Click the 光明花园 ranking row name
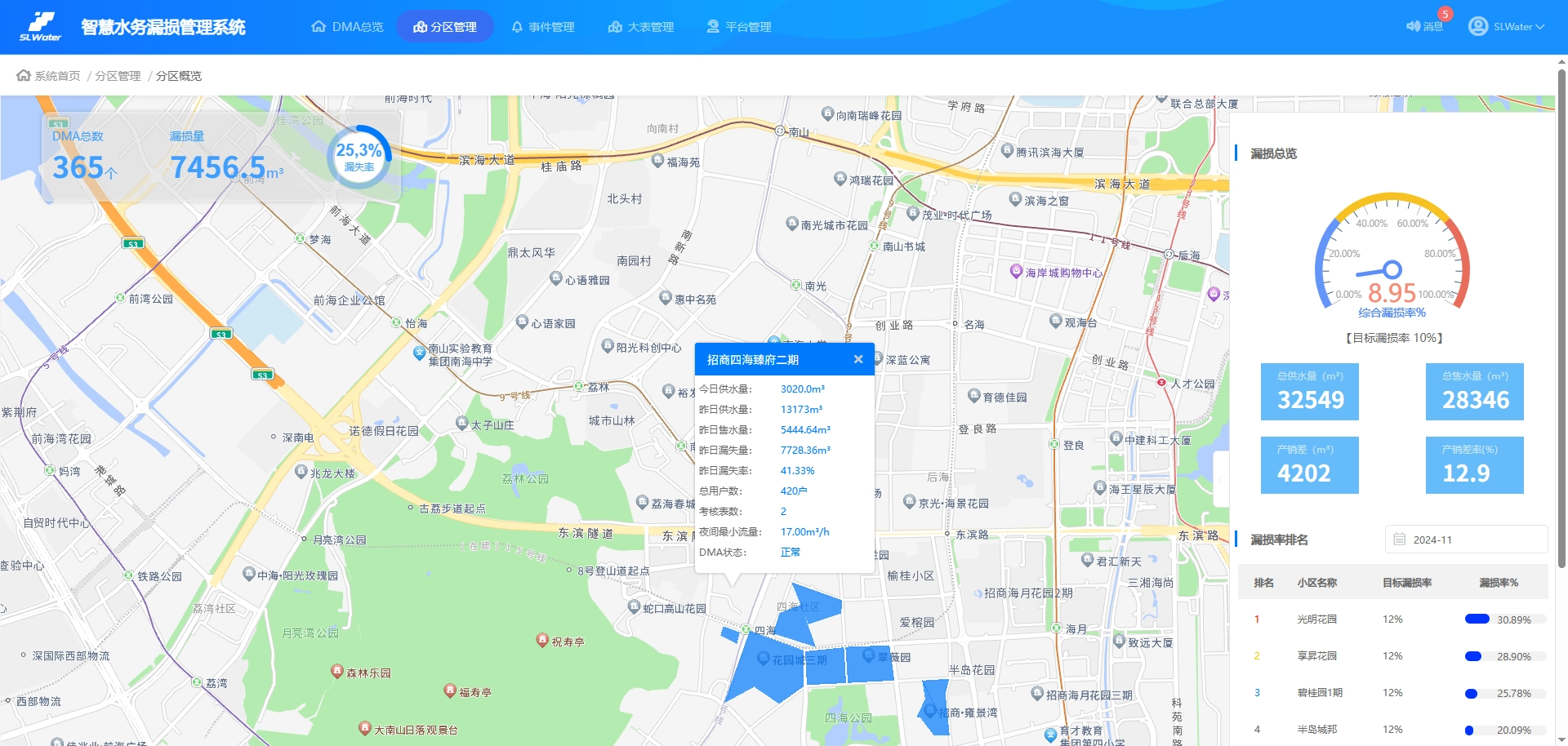The width and height of the screenshot is (1568, 746). [x=1317, y=619]
